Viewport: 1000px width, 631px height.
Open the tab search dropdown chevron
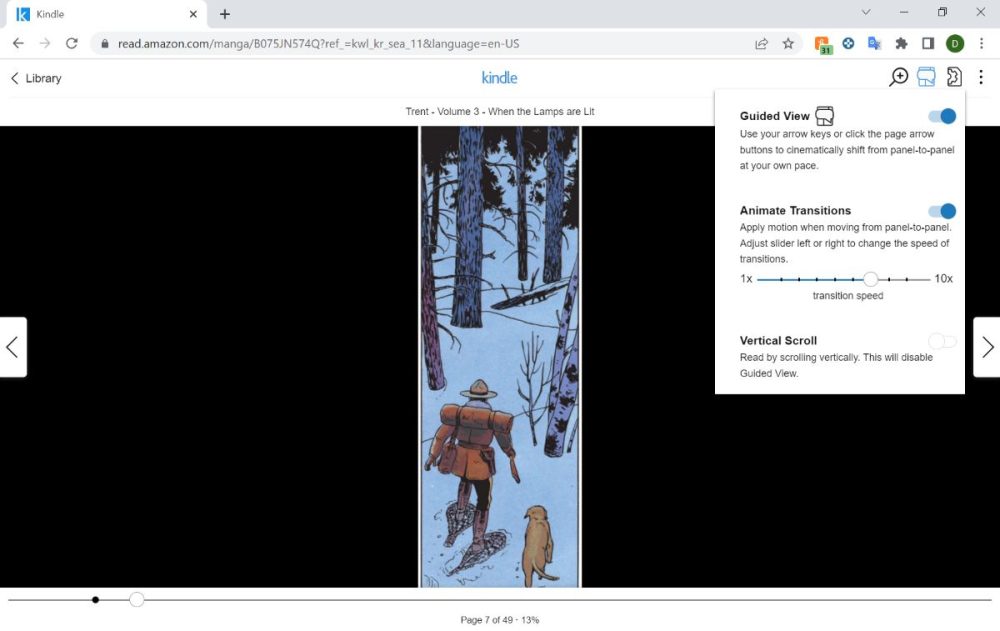(865, 12)
